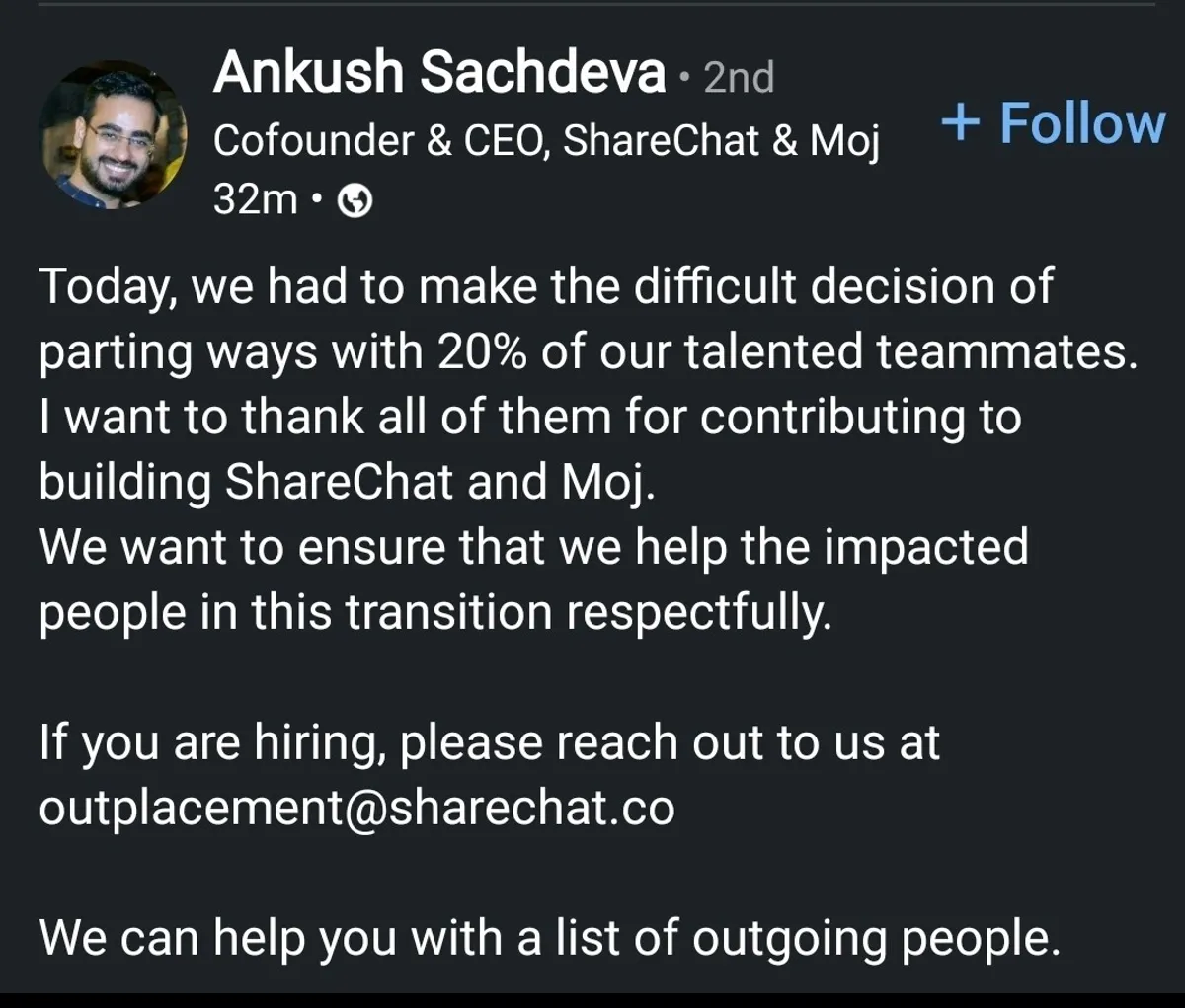Click the line starting 'We want to ensure'
This screenshot has width=1185, height=1008.
(533, 547)
